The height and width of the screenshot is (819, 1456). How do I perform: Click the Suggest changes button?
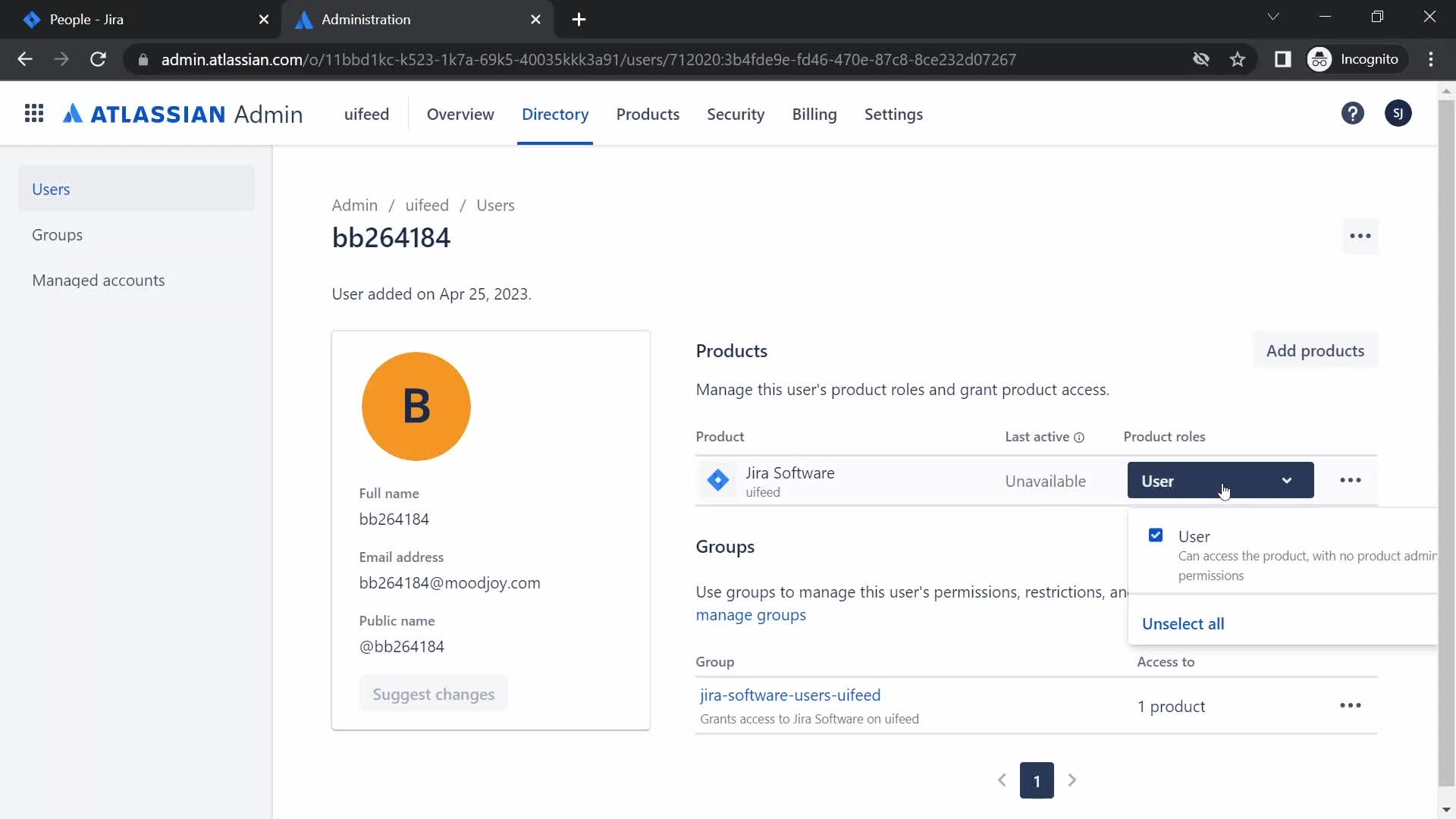[433, 694]
